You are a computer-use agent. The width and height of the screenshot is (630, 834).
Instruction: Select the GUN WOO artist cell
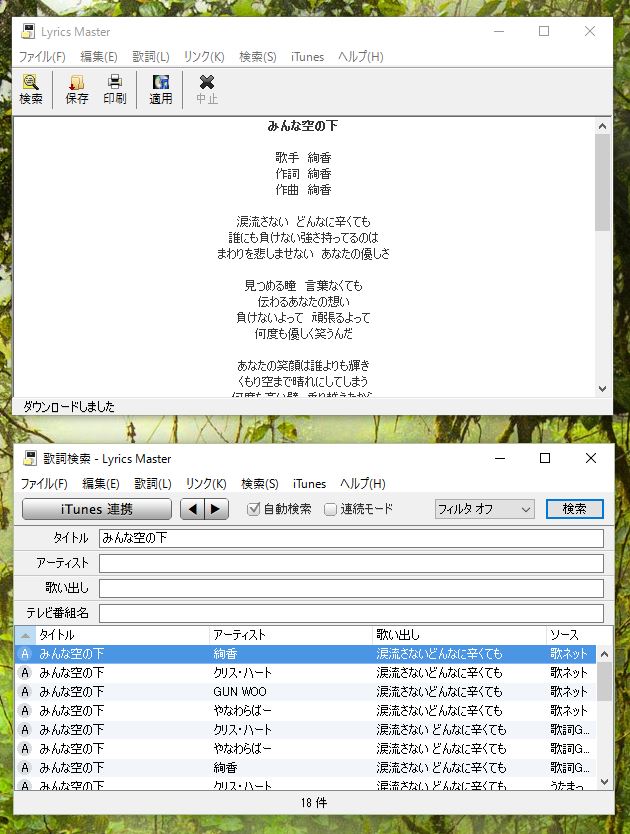[240, 691]
